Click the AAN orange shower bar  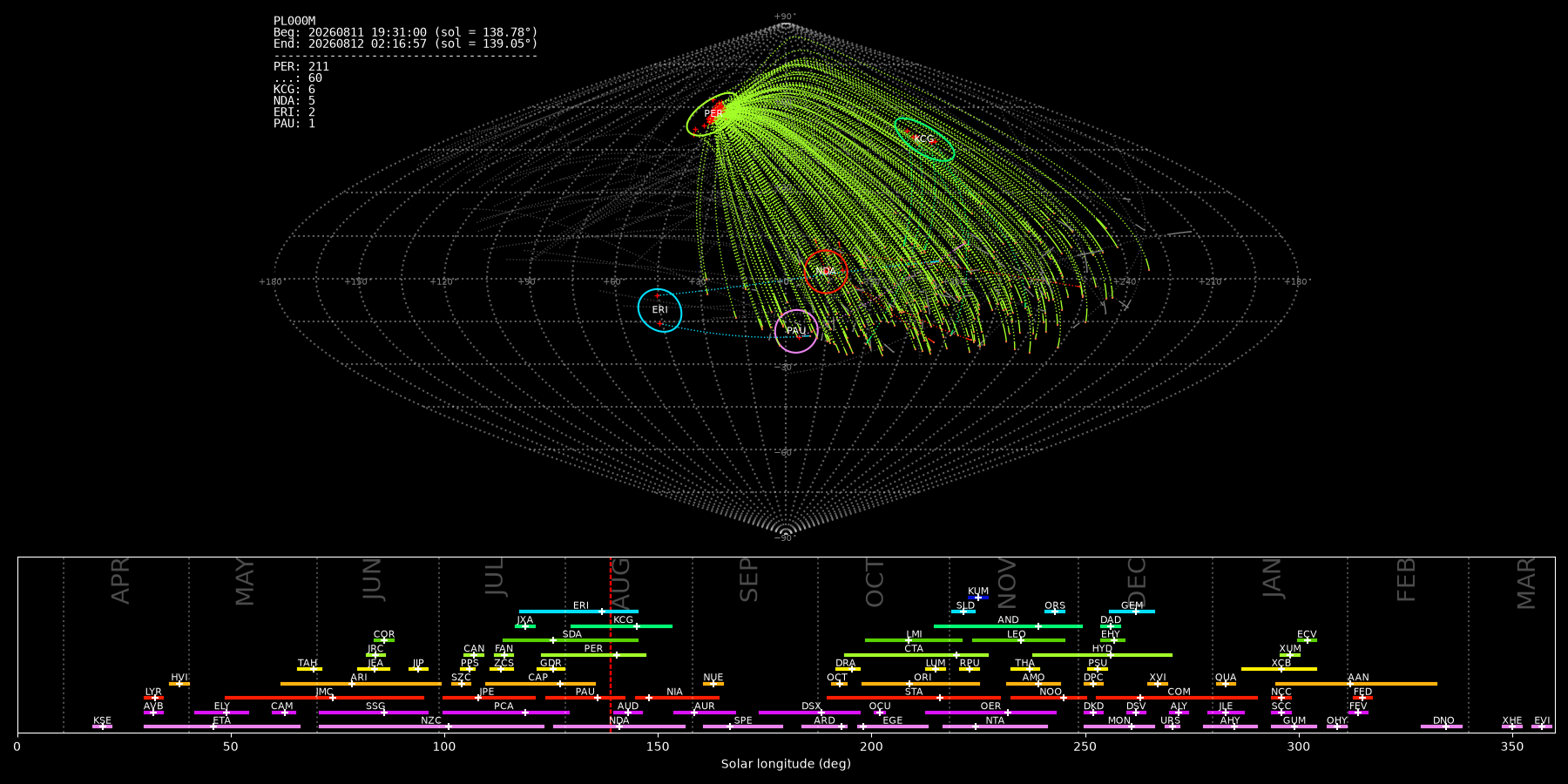point(1356,684)
